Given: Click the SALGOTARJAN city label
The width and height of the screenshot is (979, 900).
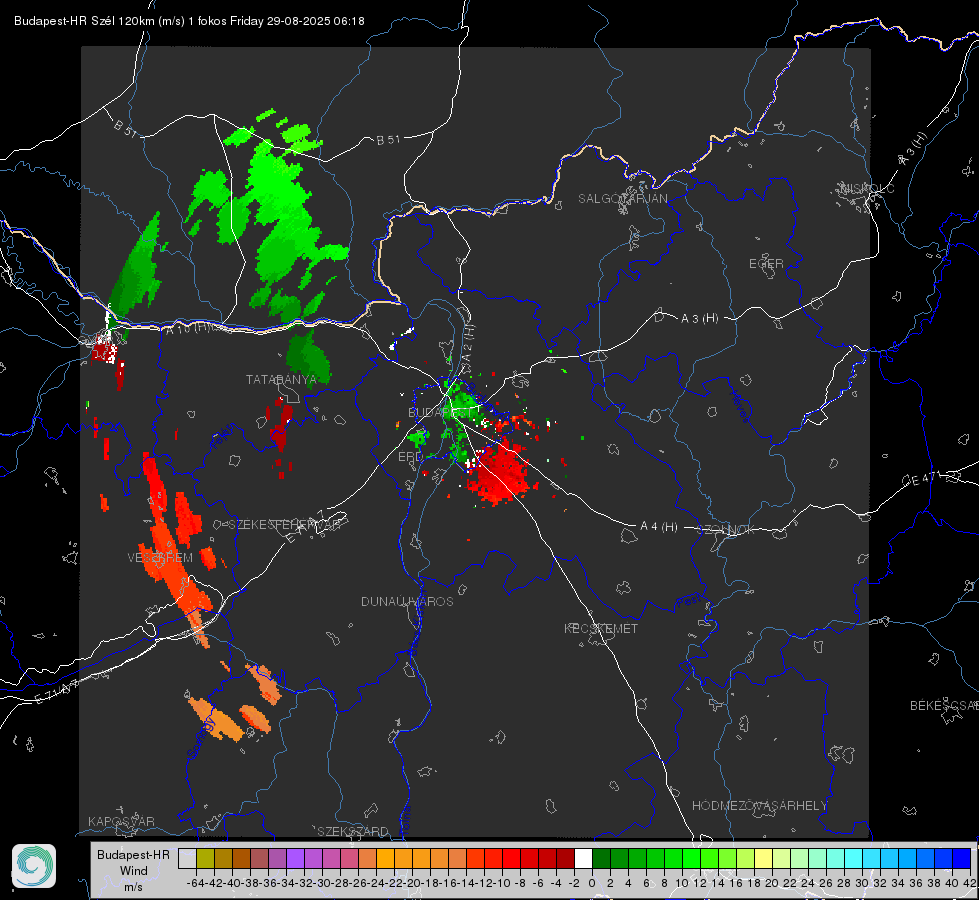Looking at the screenshot, I should pos(622,199).
